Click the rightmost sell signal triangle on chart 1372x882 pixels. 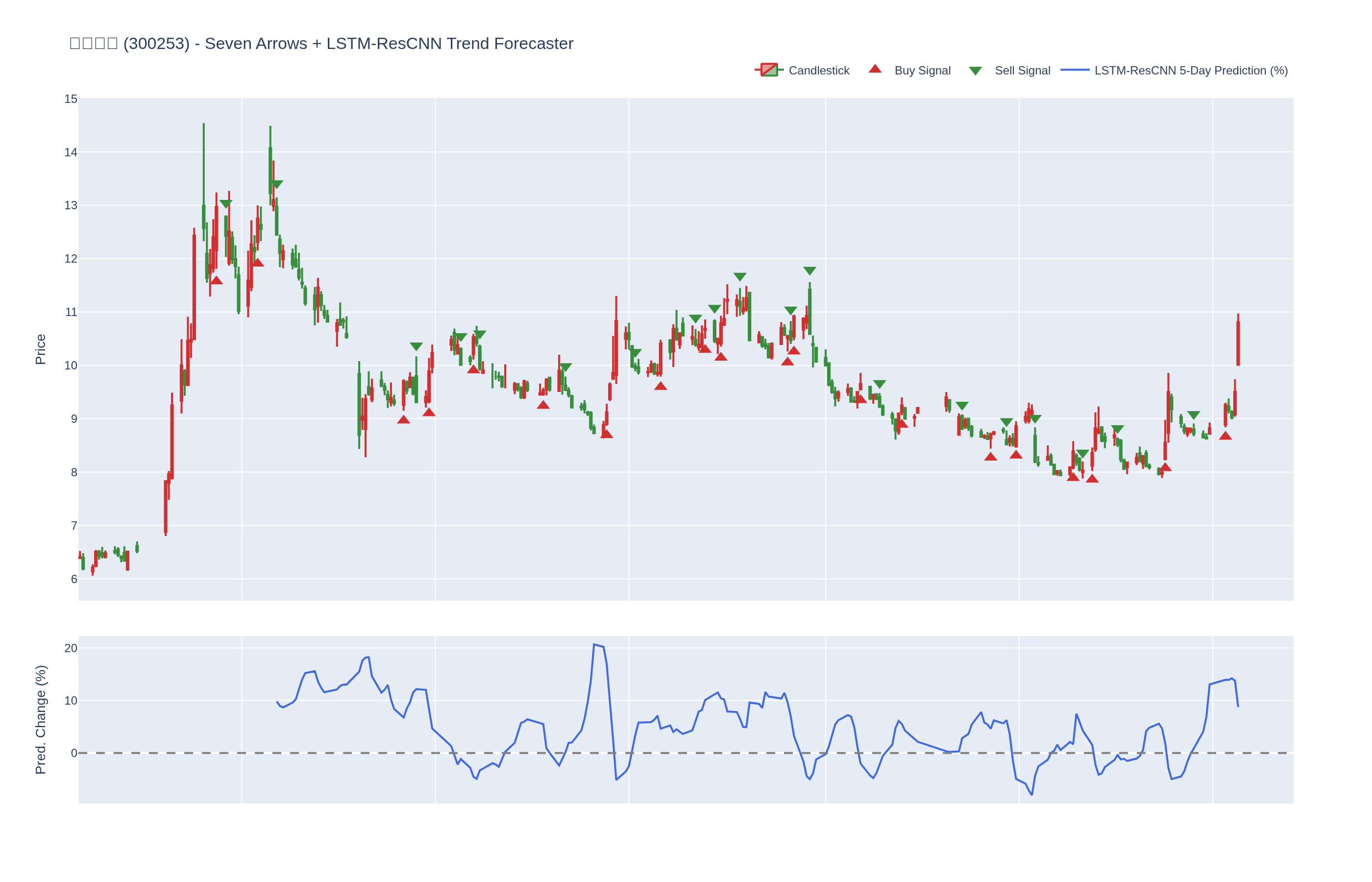pos(1193,415)
